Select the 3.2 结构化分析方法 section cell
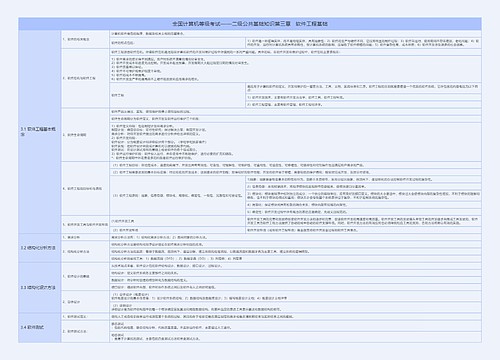Image resolution: width=500 pixels, height=360 pixels. click(40, 248)
